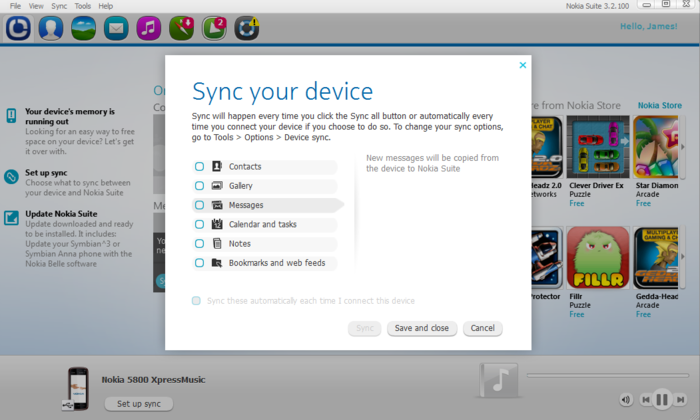
Task: Tick the Gallery sync checkbox
Action: (x=200, y=186)
